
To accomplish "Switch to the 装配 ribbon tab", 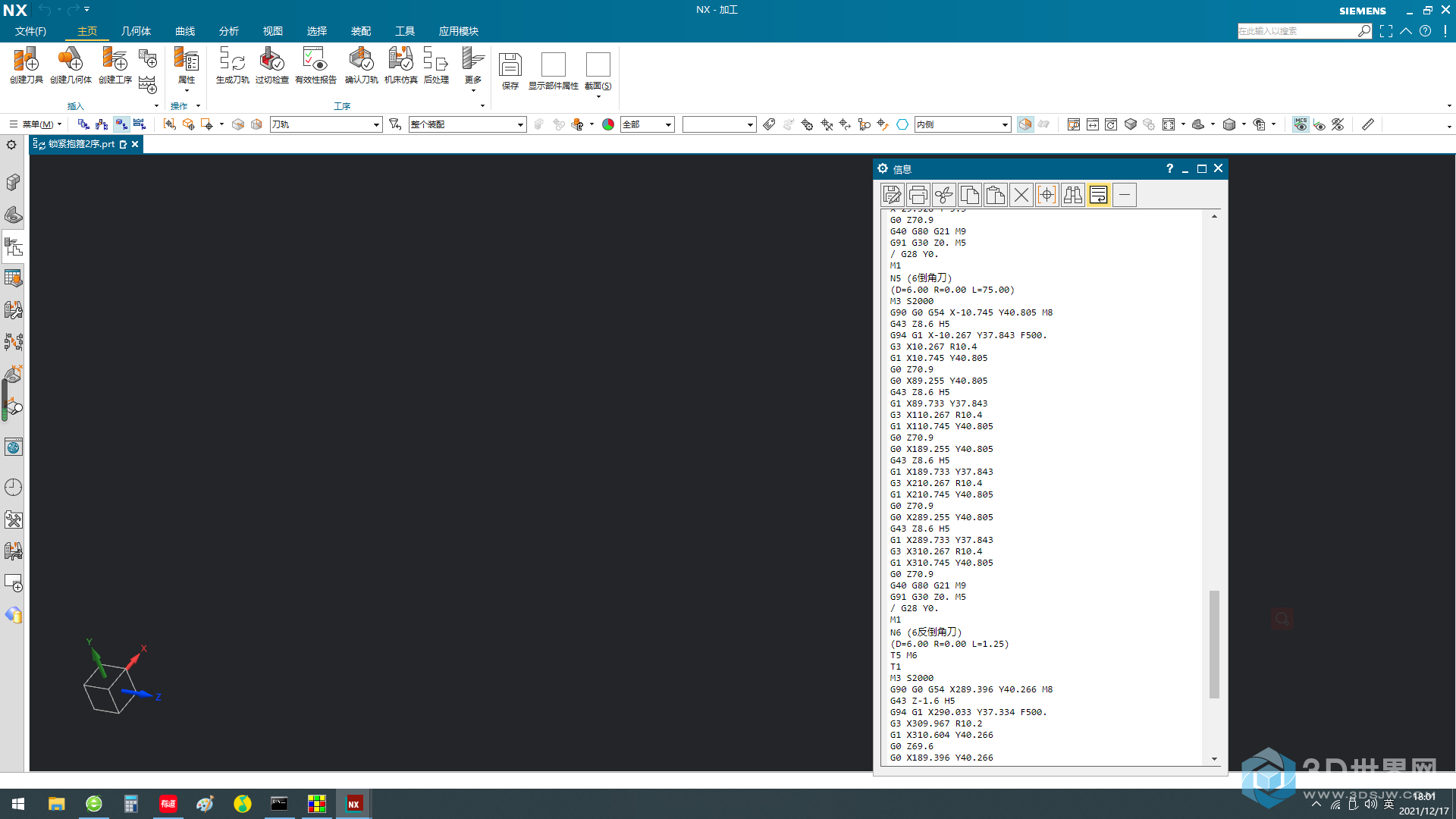I will pyautogui.click(x=361, y=31).
